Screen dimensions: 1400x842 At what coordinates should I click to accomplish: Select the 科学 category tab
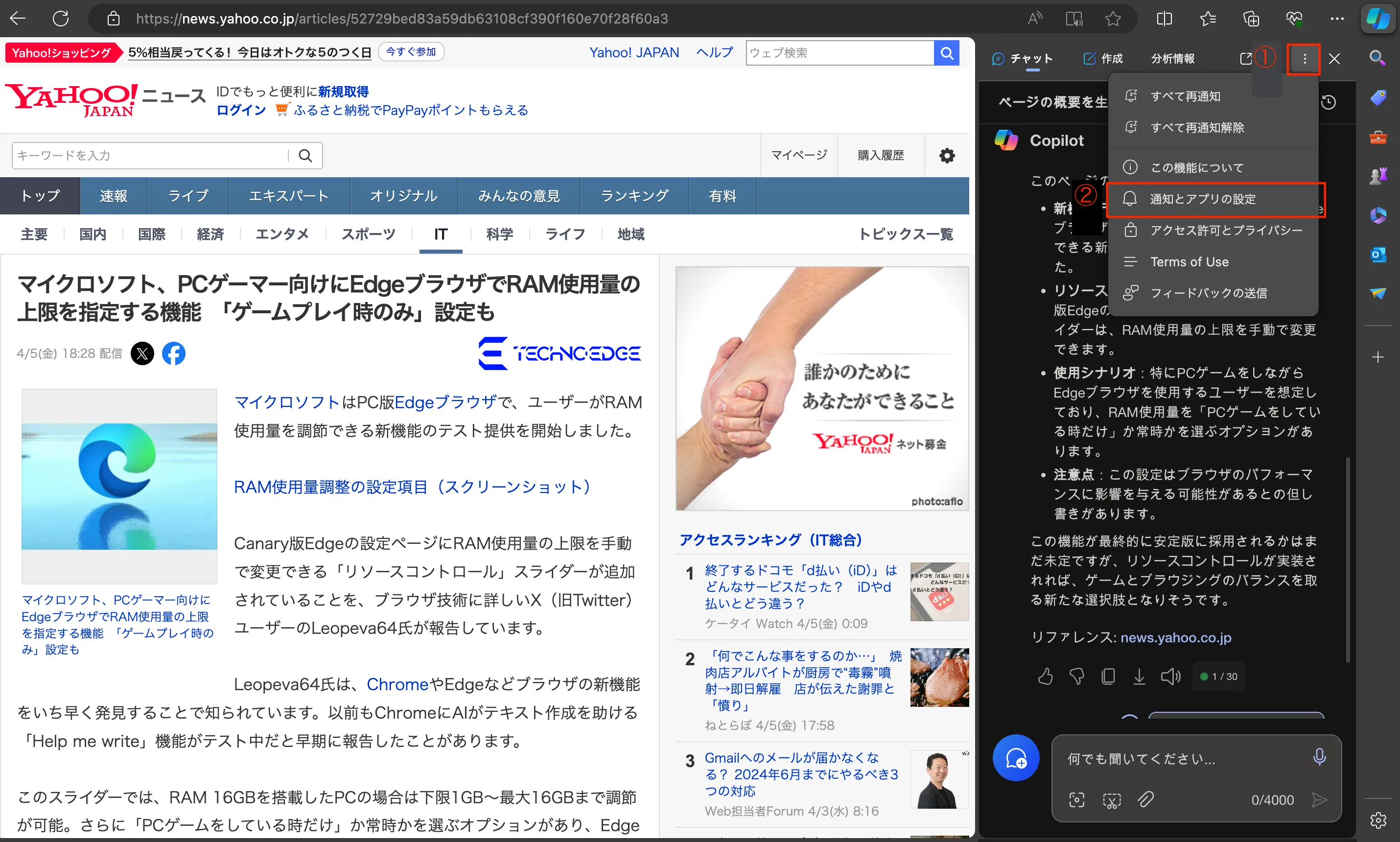[499, 234]
